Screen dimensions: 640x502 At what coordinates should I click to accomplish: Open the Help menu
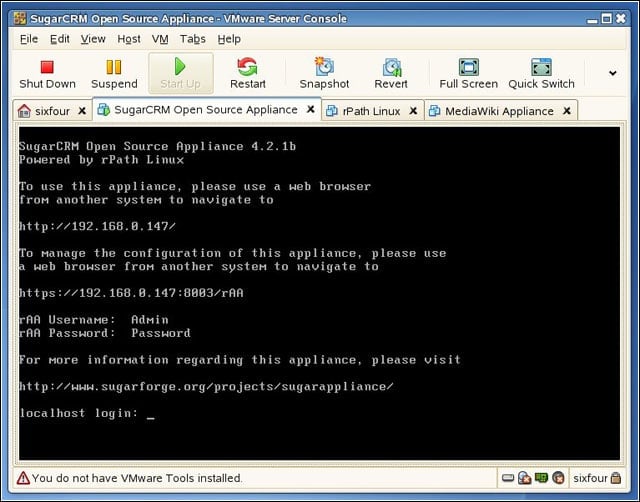[229, 39]
